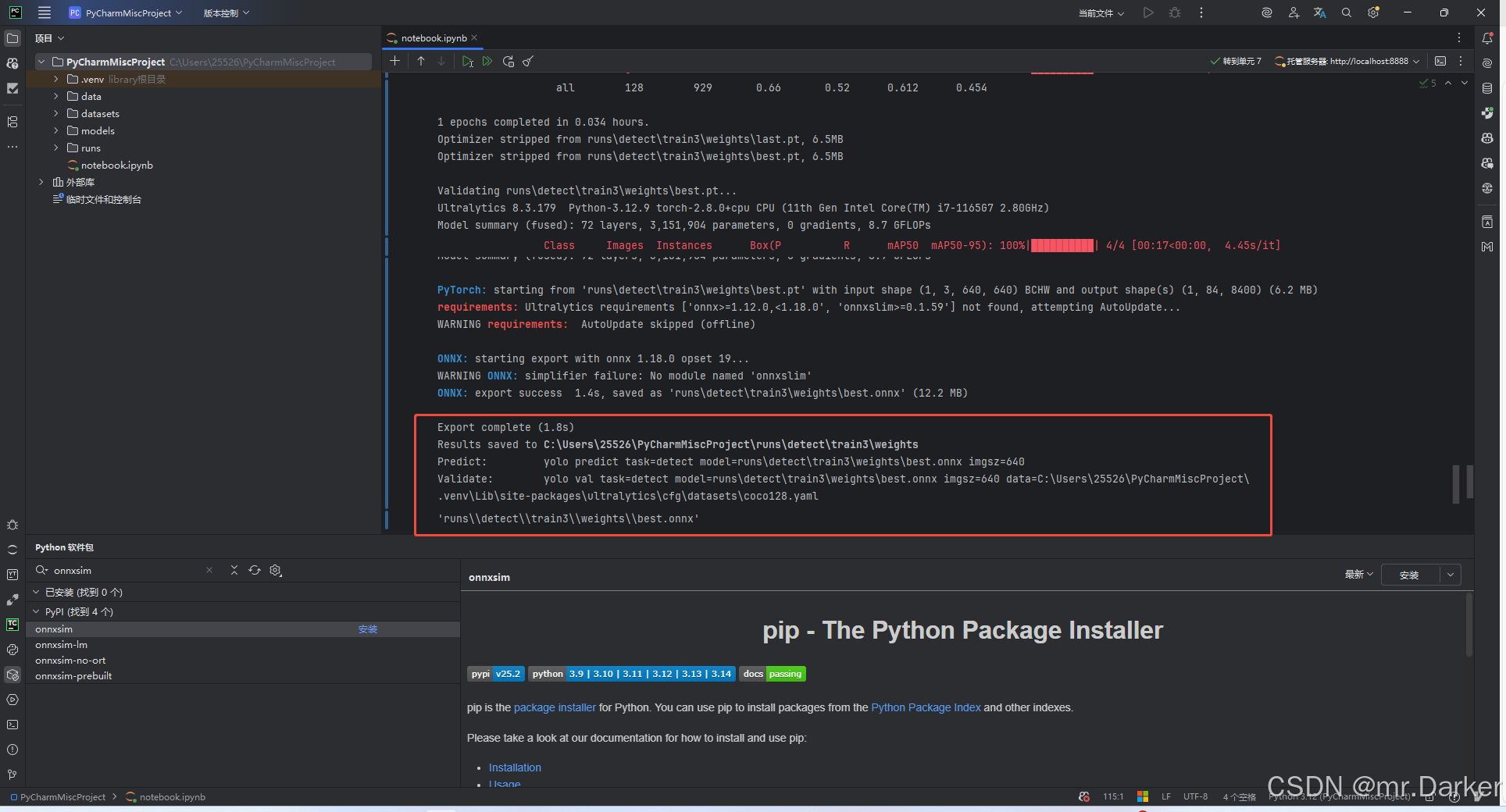The width and height of the screenshot is (1506, 812).
Task: Open the install options arrow beside 安装
Action: click(x=1451, y=575)
